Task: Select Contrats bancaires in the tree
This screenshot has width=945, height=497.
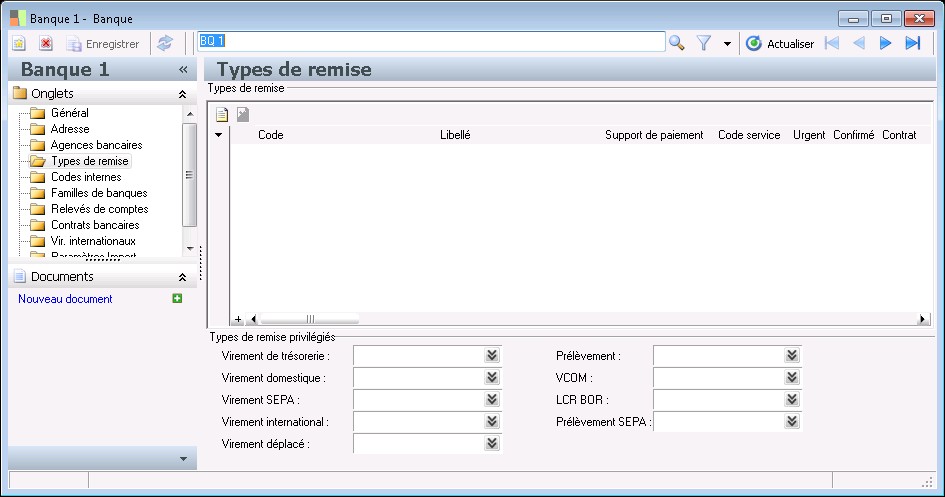Action: [x=95, y=225]
